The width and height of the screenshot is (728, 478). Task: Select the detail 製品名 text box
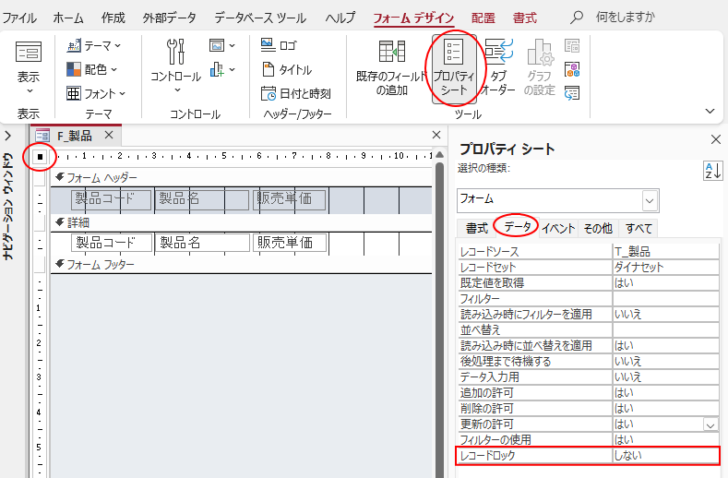click(202, 242)
